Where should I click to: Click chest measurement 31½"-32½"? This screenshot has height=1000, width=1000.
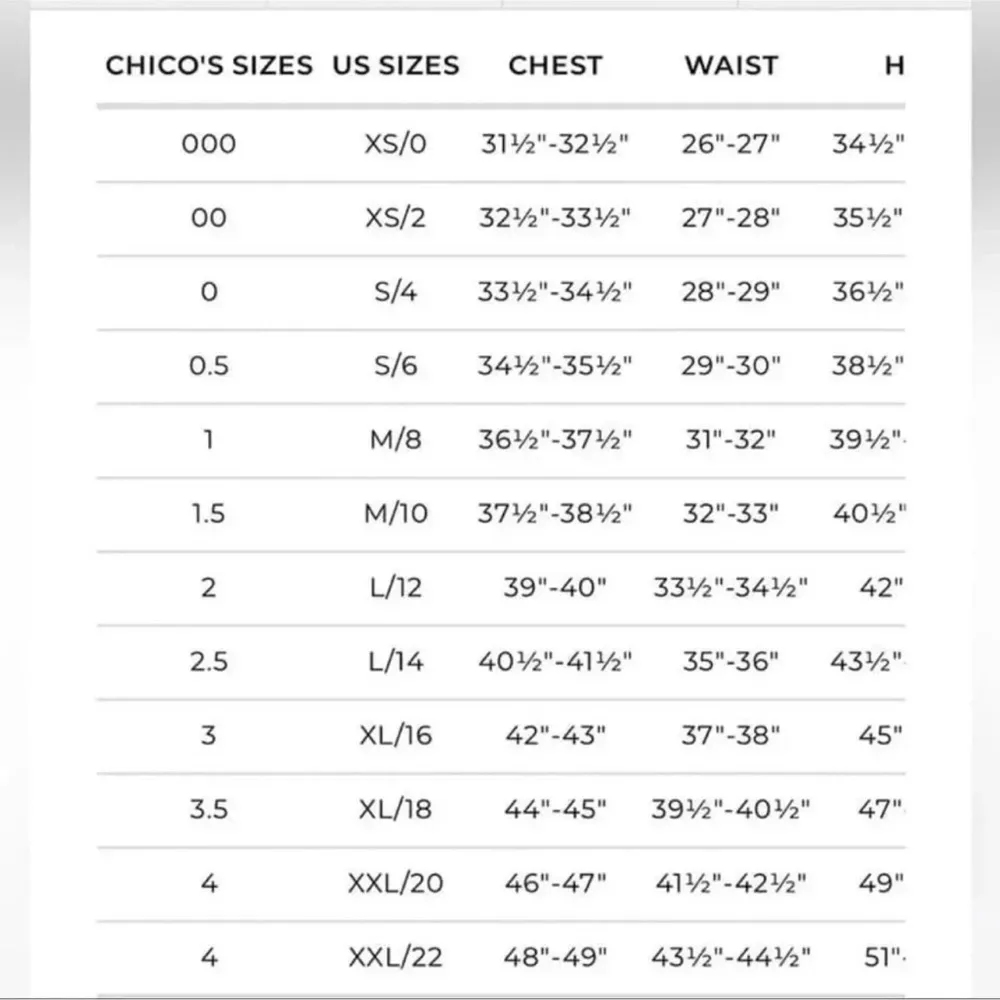555,144
